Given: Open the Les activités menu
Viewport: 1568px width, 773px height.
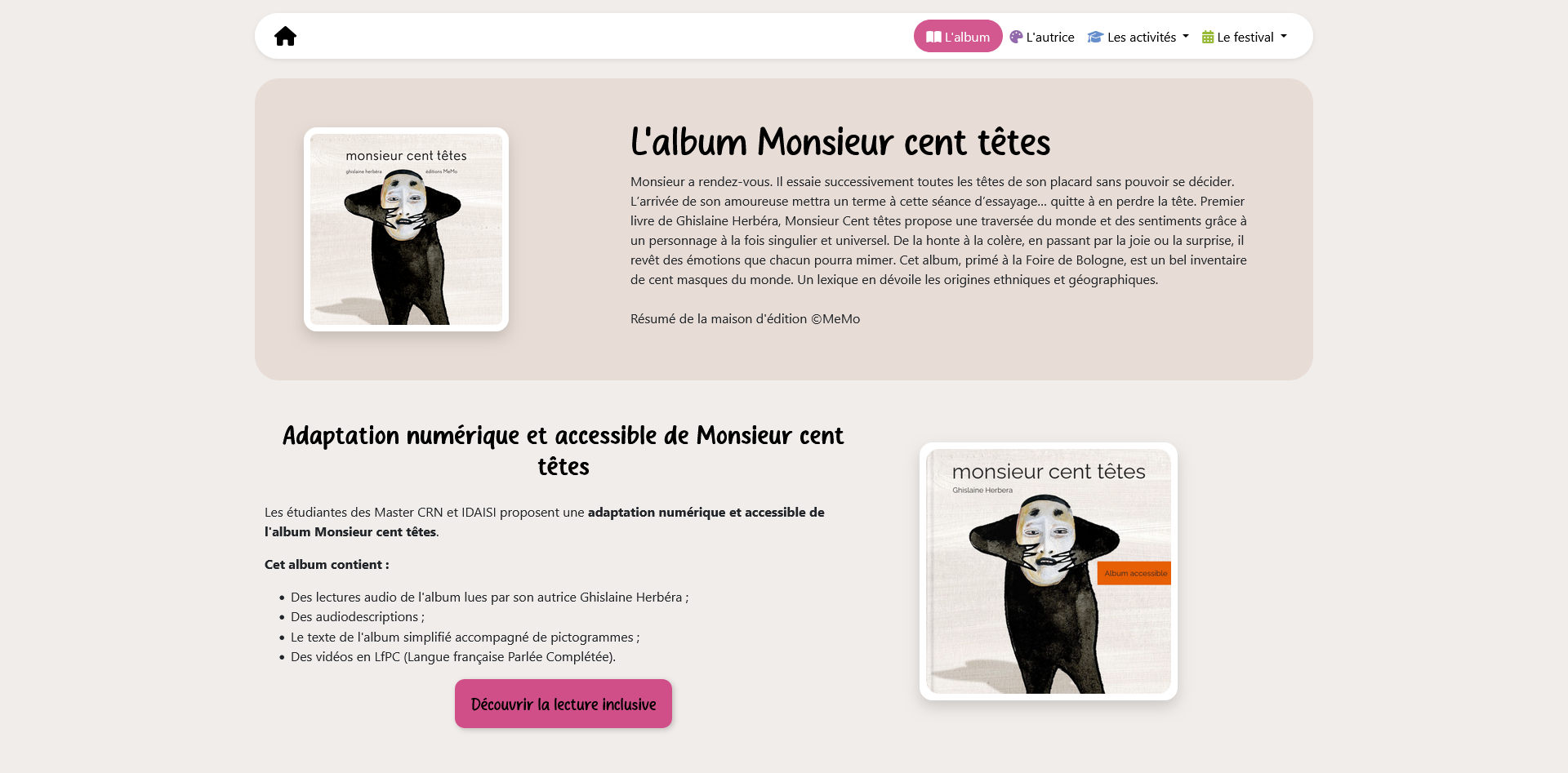Looking at the screenshot, I should click(1138, 37).
